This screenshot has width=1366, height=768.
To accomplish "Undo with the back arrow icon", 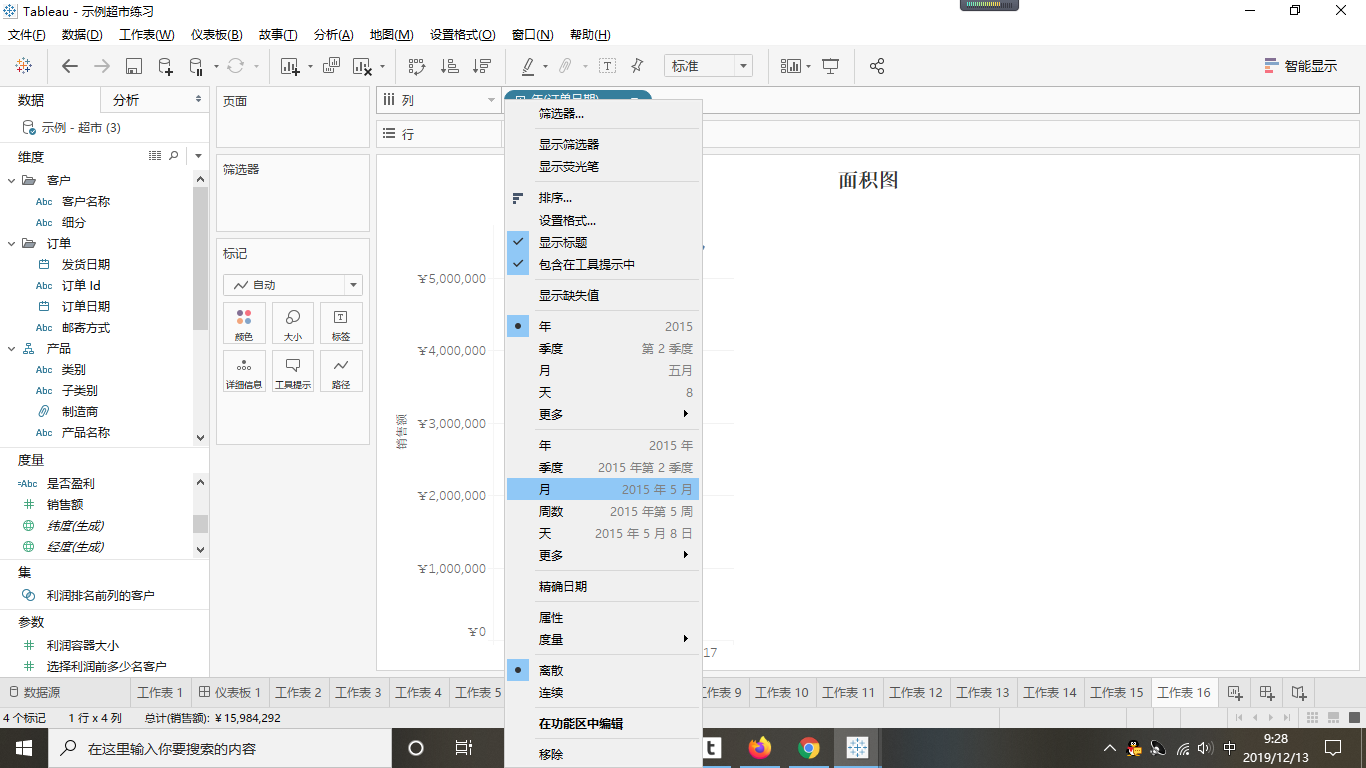I will (x=69, y=66).
